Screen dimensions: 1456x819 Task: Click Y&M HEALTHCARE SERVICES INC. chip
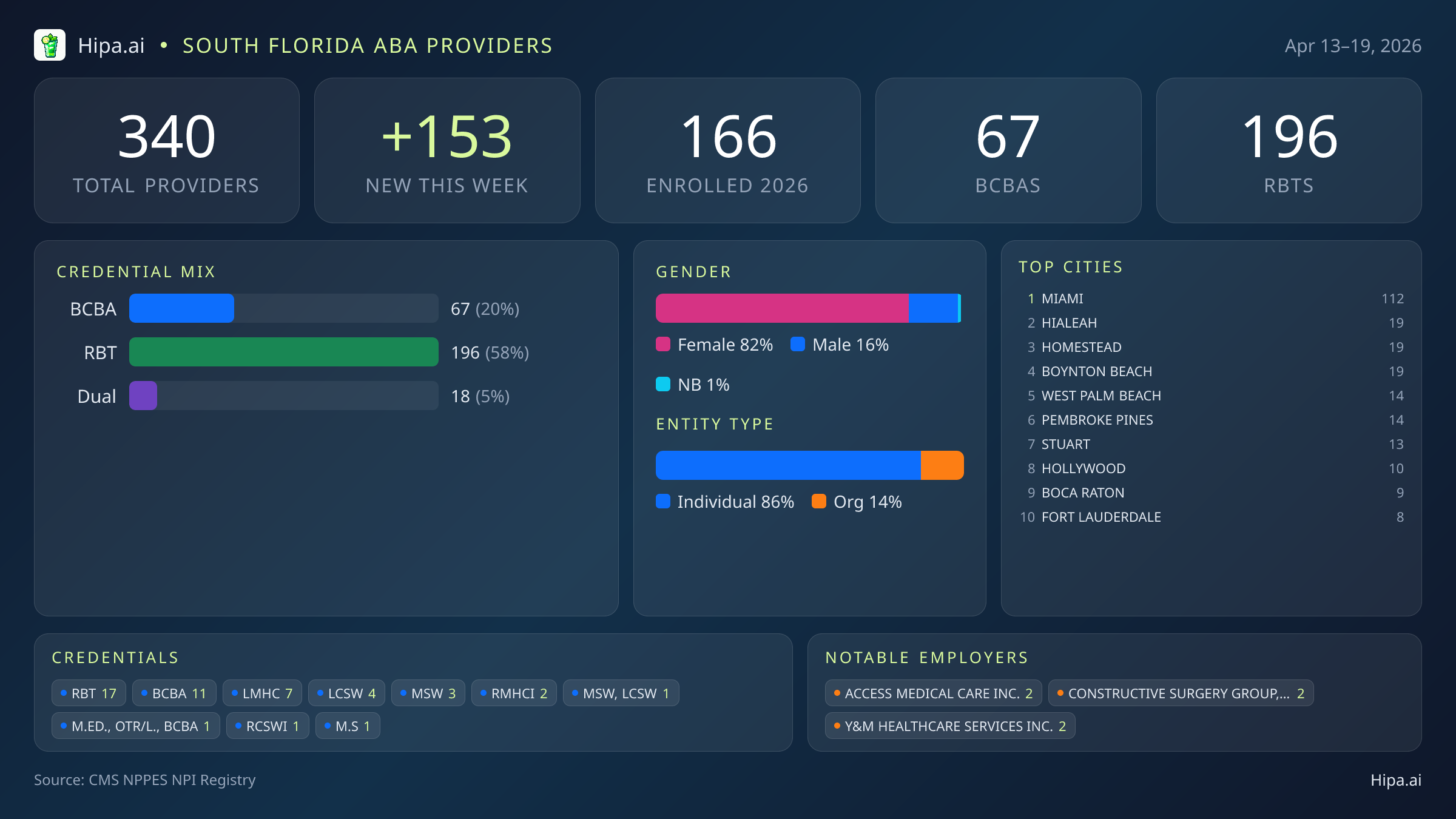[949, 726]
